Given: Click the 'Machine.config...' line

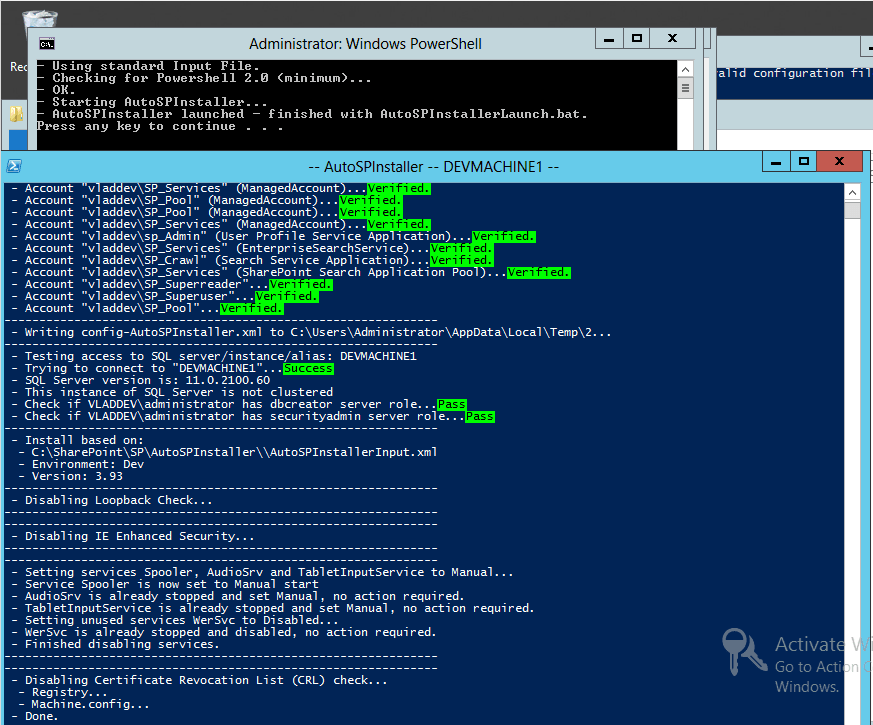Looking at the screenshot, I should click(84, 704).
